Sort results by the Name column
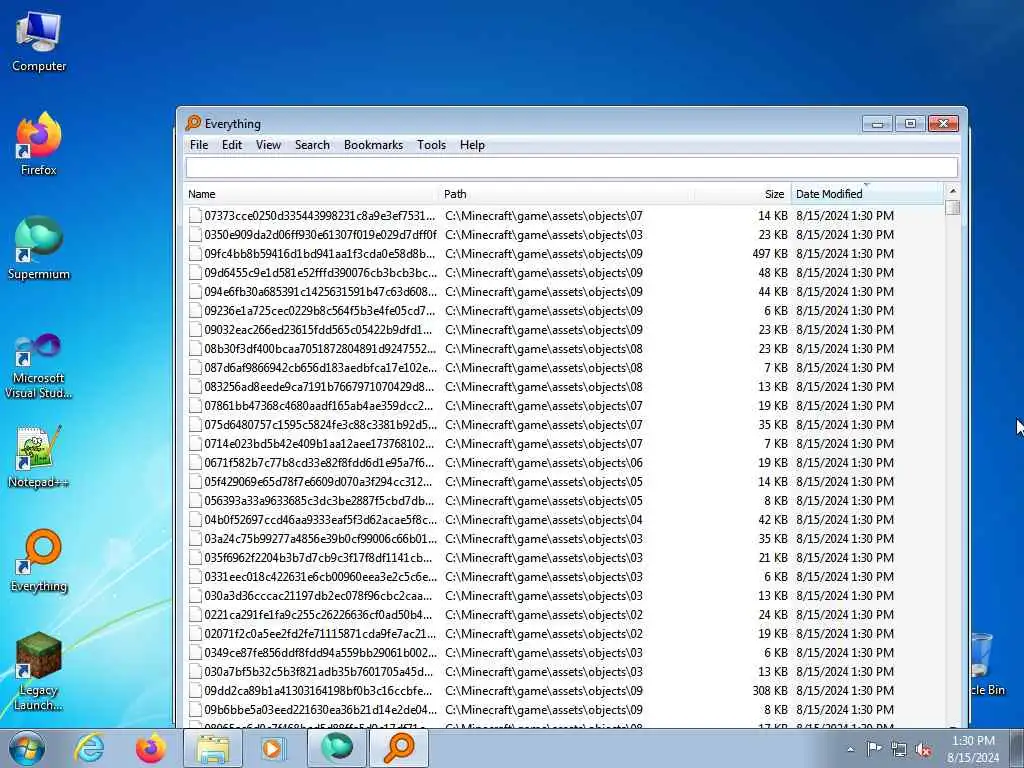This screenshot has height=768, width=1024. 312,194
